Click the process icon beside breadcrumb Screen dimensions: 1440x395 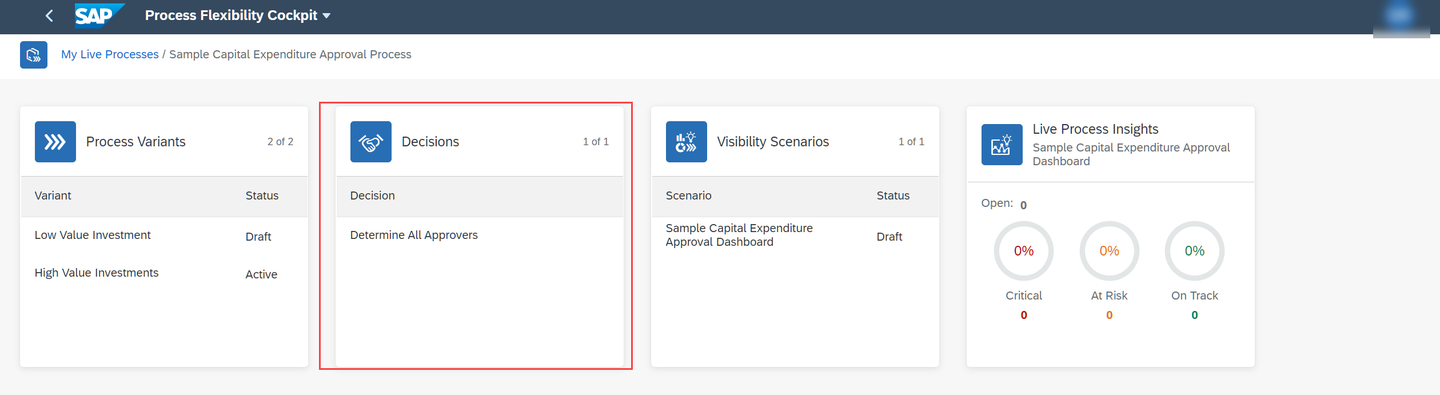pos(34,54)
